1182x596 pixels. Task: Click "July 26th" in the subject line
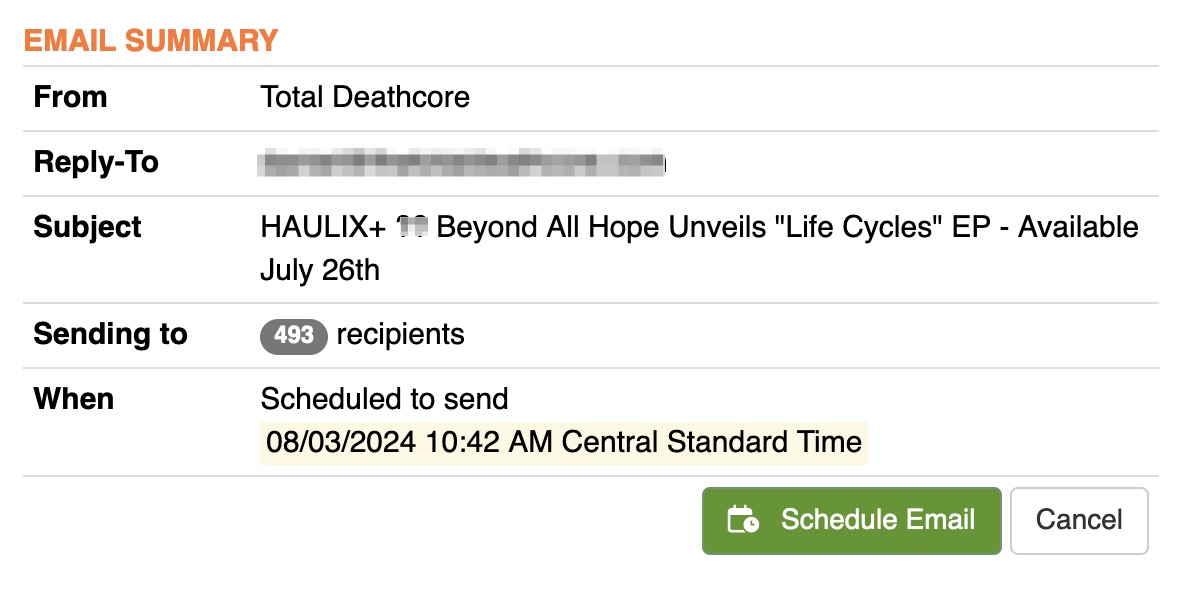(x=320, y=271)
